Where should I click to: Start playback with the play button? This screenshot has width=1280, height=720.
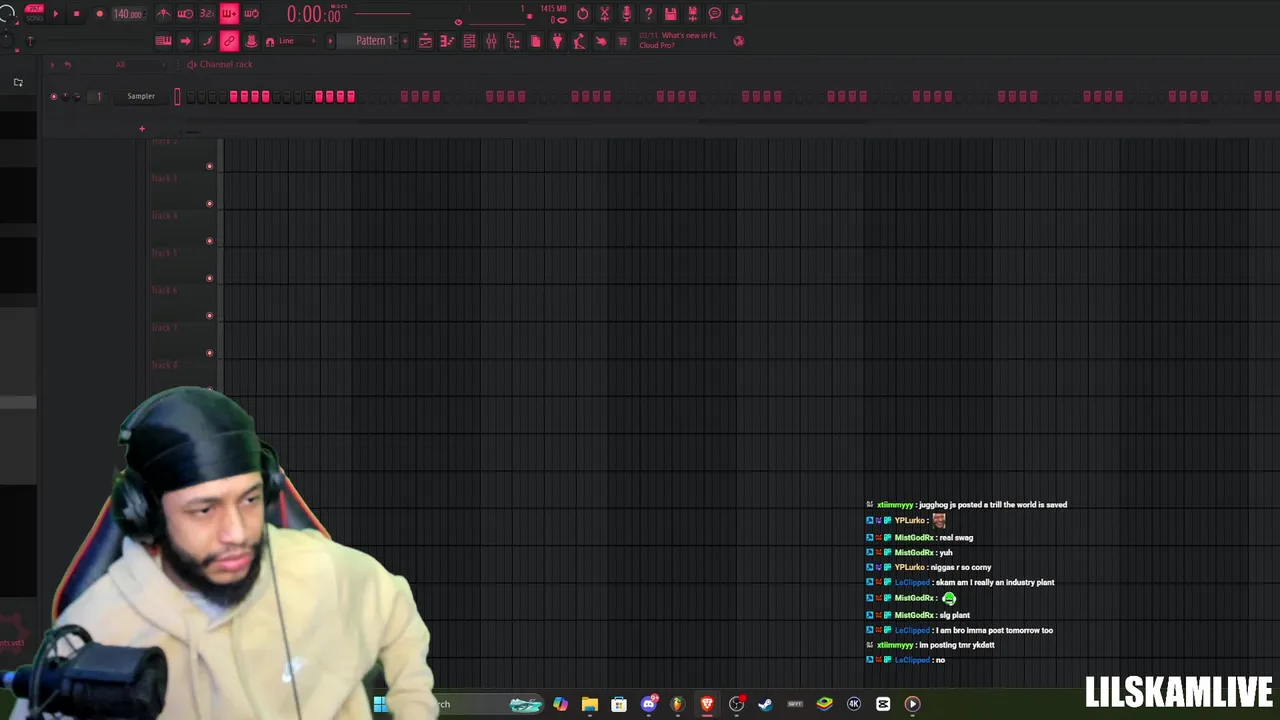[55, 14]
